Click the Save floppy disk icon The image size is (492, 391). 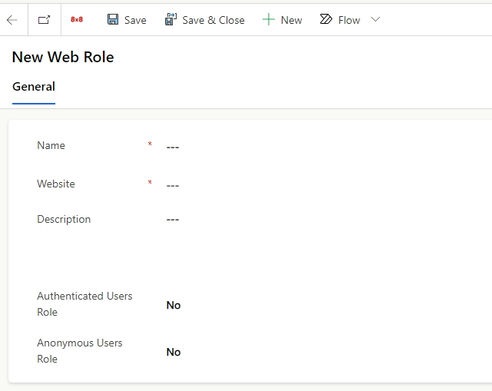(x=113, y=19)
